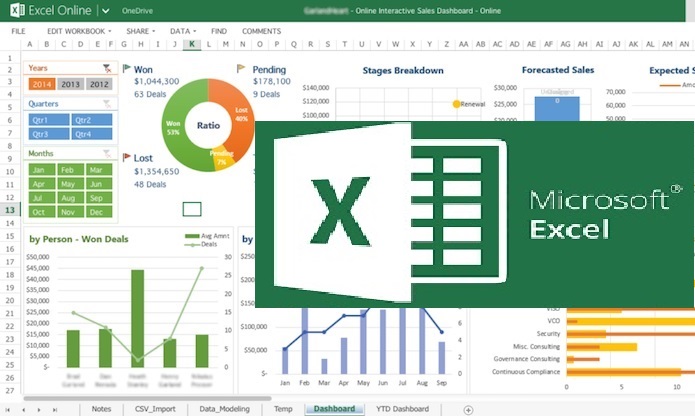Toggle the Qtr1 slicer button
This screenshot has height=416, width=695.
point(49,120)
